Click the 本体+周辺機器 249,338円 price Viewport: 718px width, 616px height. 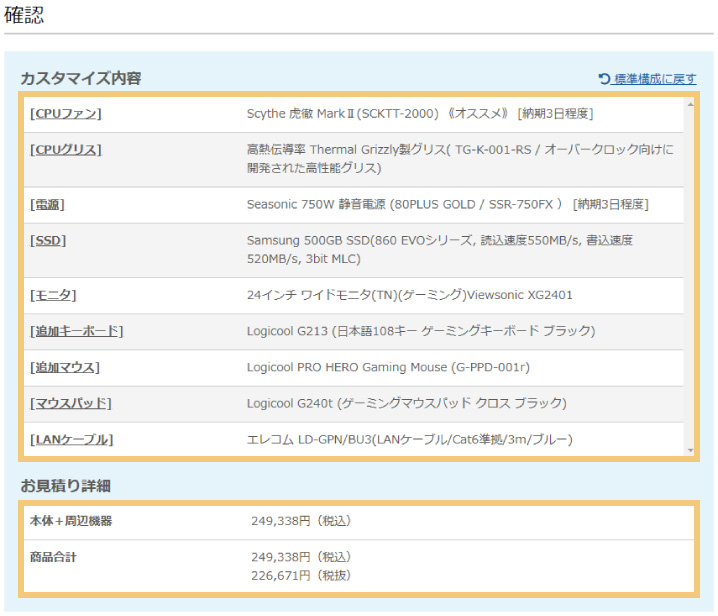tap(301, 521)
